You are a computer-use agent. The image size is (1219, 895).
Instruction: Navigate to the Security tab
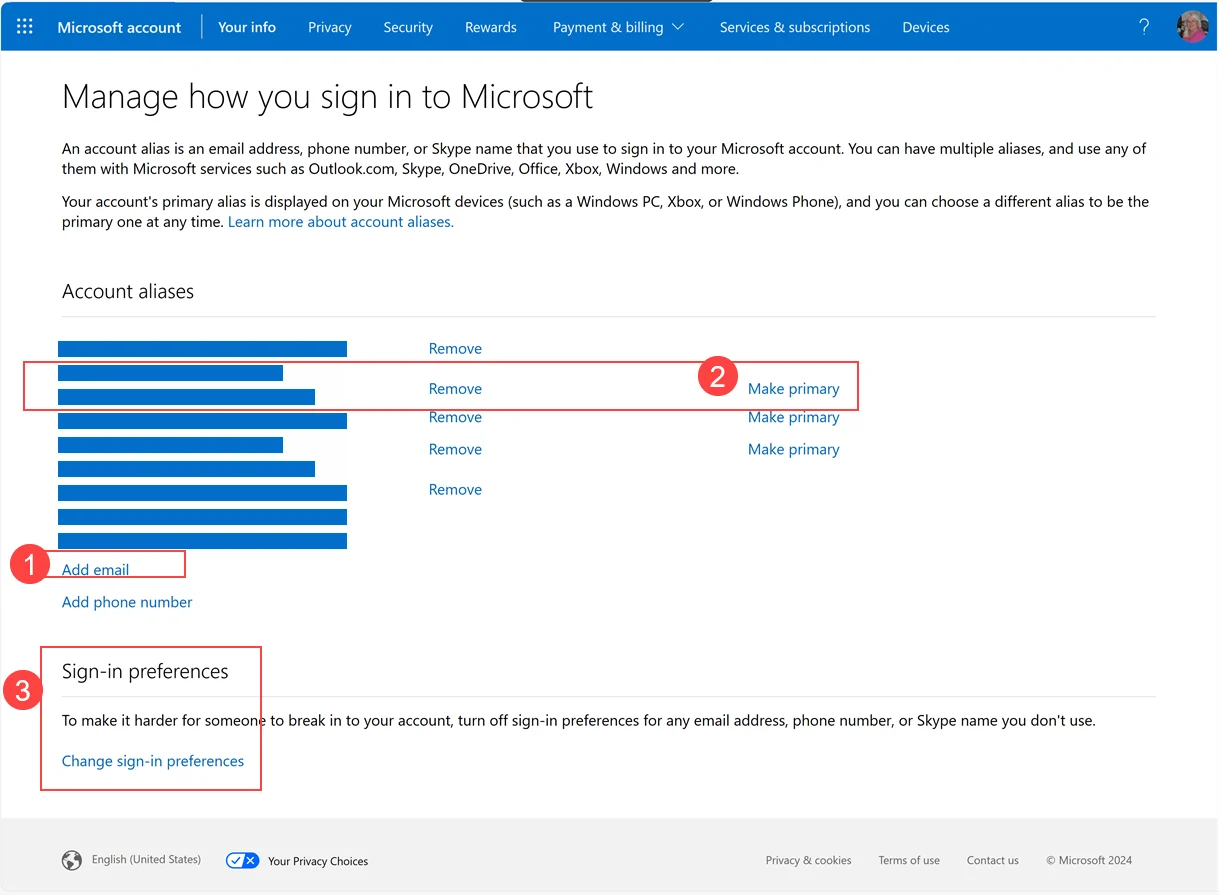point(408,27)
